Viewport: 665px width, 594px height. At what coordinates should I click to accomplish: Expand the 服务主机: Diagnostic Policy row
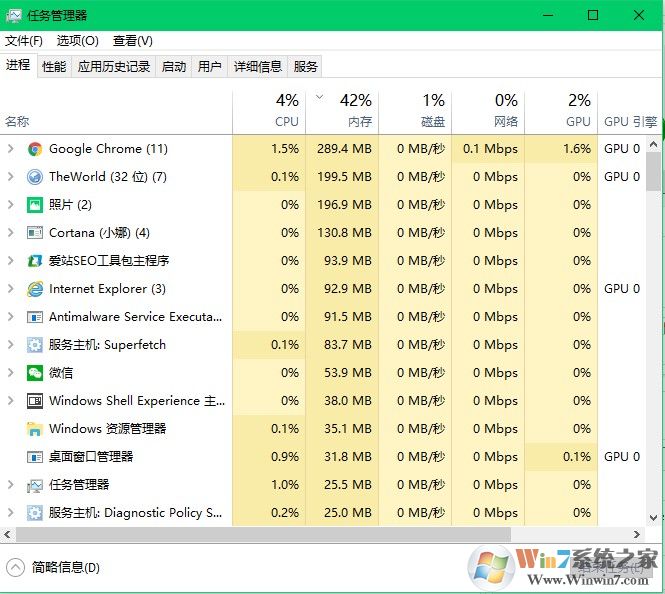pyautogui.click(x=11, y=513)
